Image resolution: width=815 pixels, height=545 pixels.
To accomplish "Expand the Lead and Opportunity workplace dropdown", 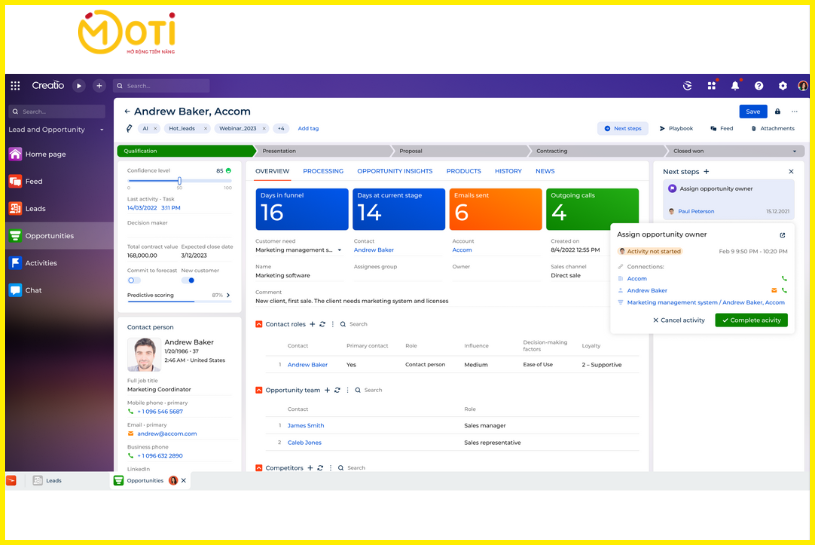I will (x=101, y=130).
